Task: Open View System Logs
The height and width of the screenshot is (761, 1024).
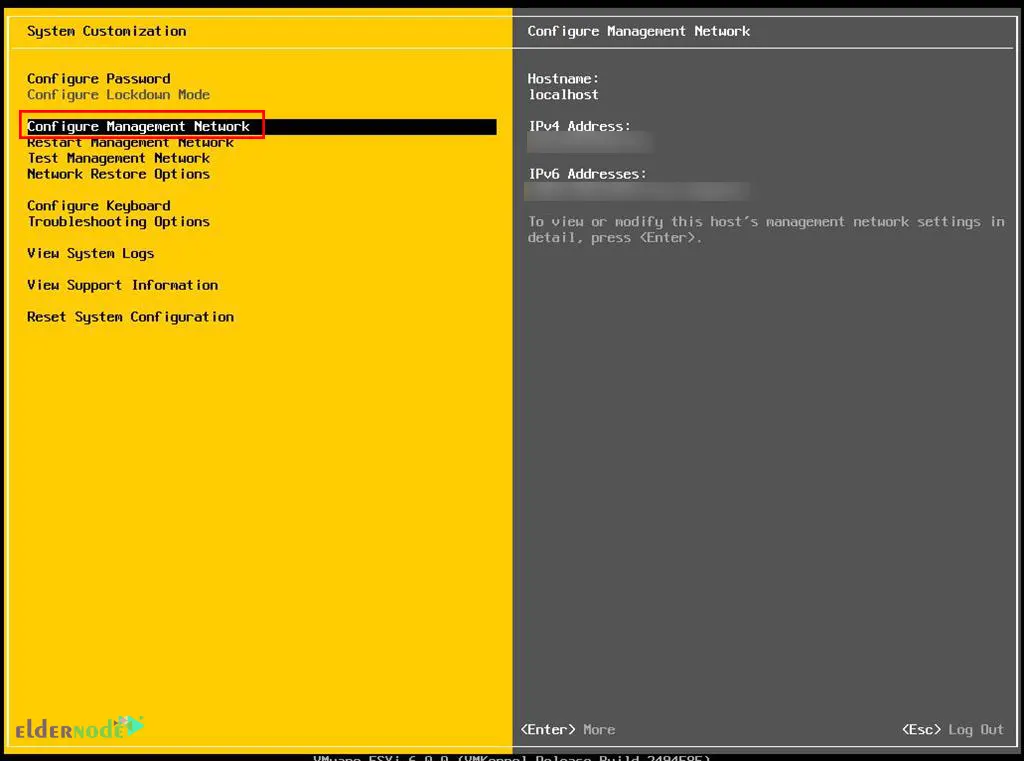Action: click(90, 253)
